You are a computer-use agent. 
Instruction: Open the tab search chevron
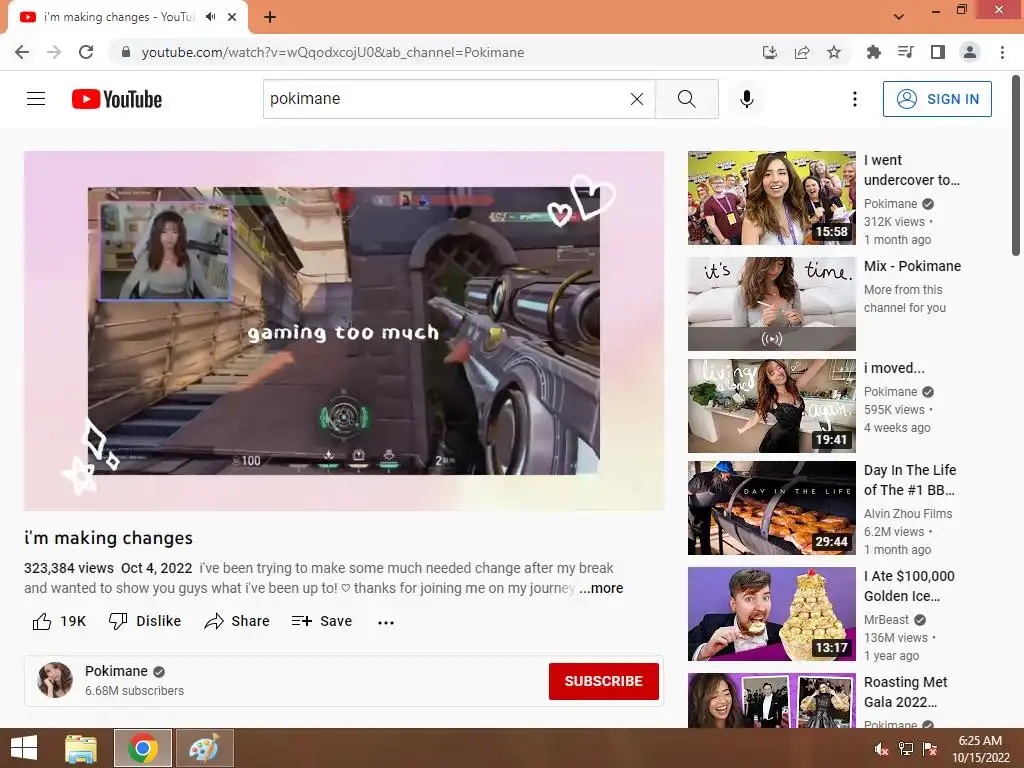[x=899, y=17]
